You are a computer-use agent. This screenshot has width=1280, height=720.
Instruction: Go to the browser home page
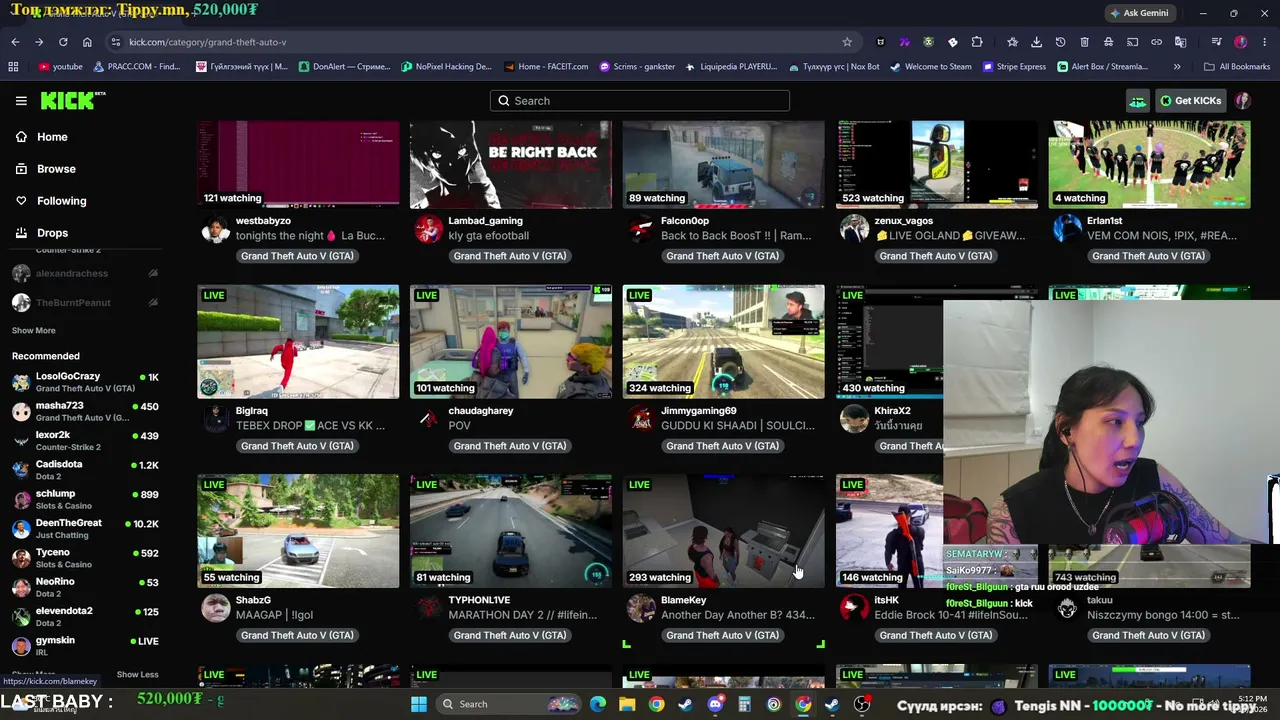click(87, 42)
